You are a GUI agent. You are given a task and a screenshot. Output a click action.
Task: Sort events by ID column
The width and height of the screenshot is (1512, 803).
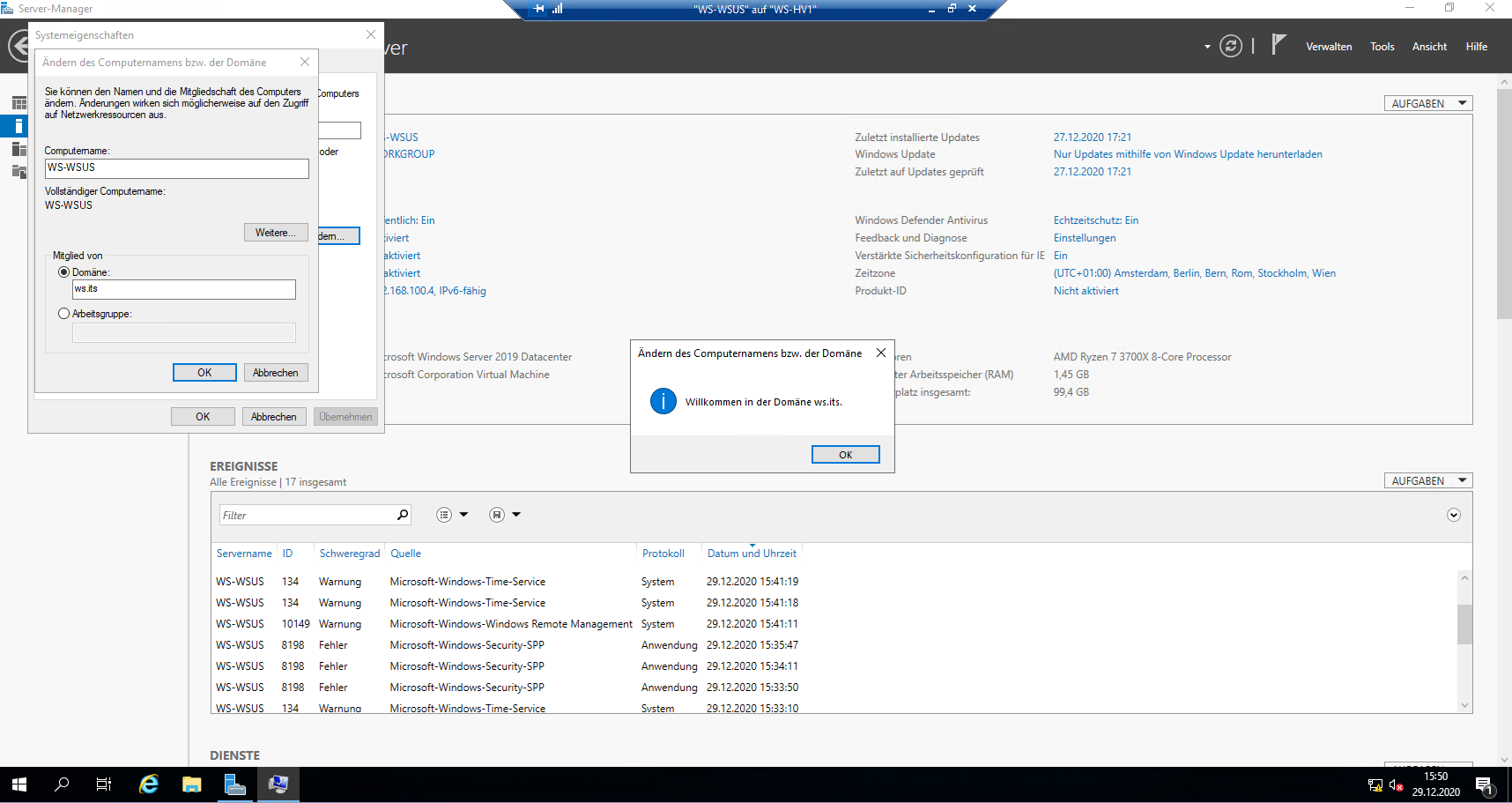click(287, 554)
